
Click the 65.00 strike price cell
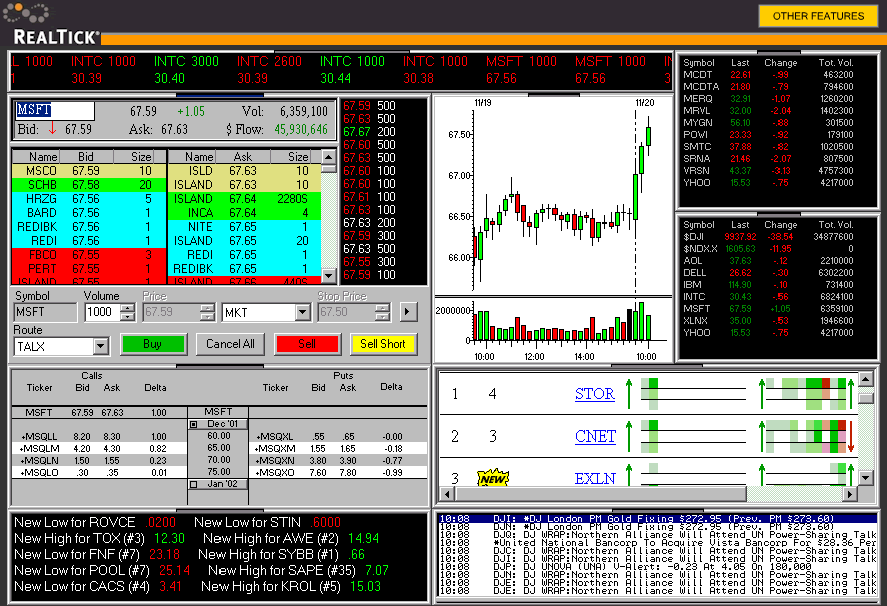218,448
